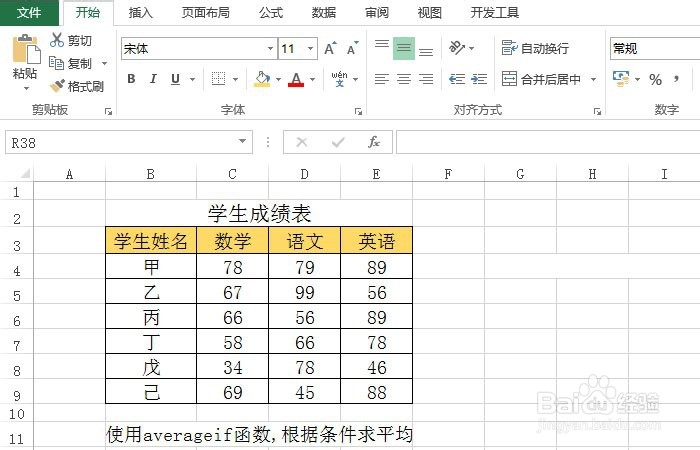700x450 pixels.
Task: Open the Name Box dropdown arrow
Action: pyautogui.click(x=242, y=142)
